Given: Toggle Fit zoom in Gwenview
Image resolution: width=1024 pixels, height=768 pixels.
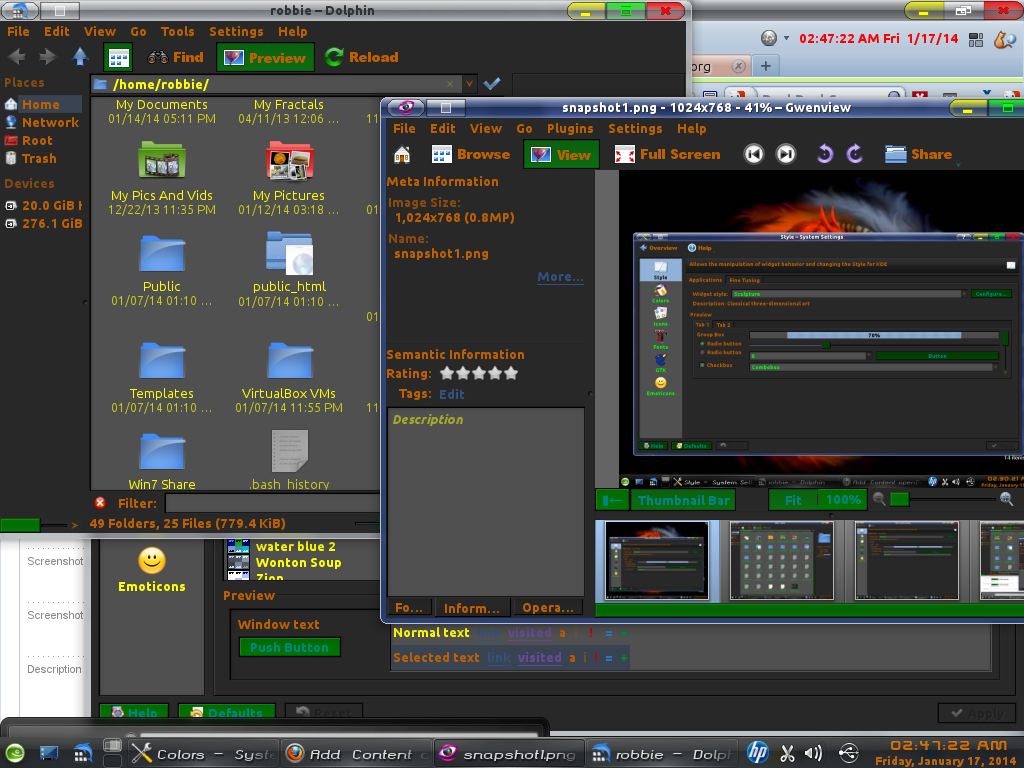Looking at the screenshot, I should click(793, 500).
